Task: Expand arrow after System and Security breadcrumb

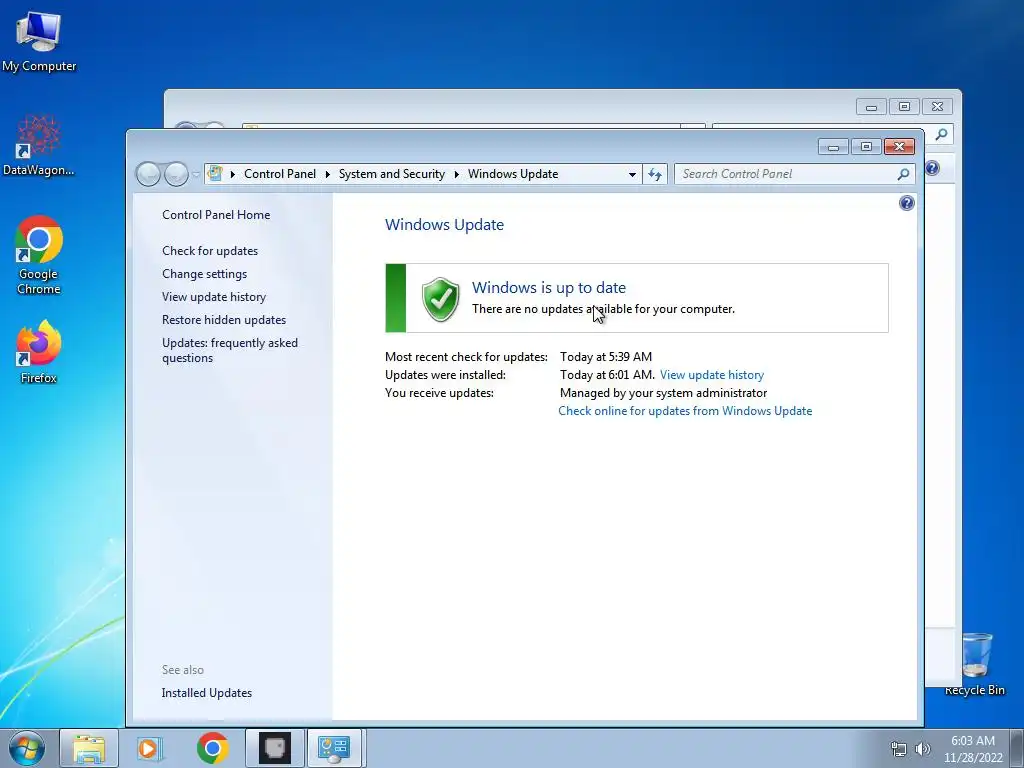Action: pos(456,174)
